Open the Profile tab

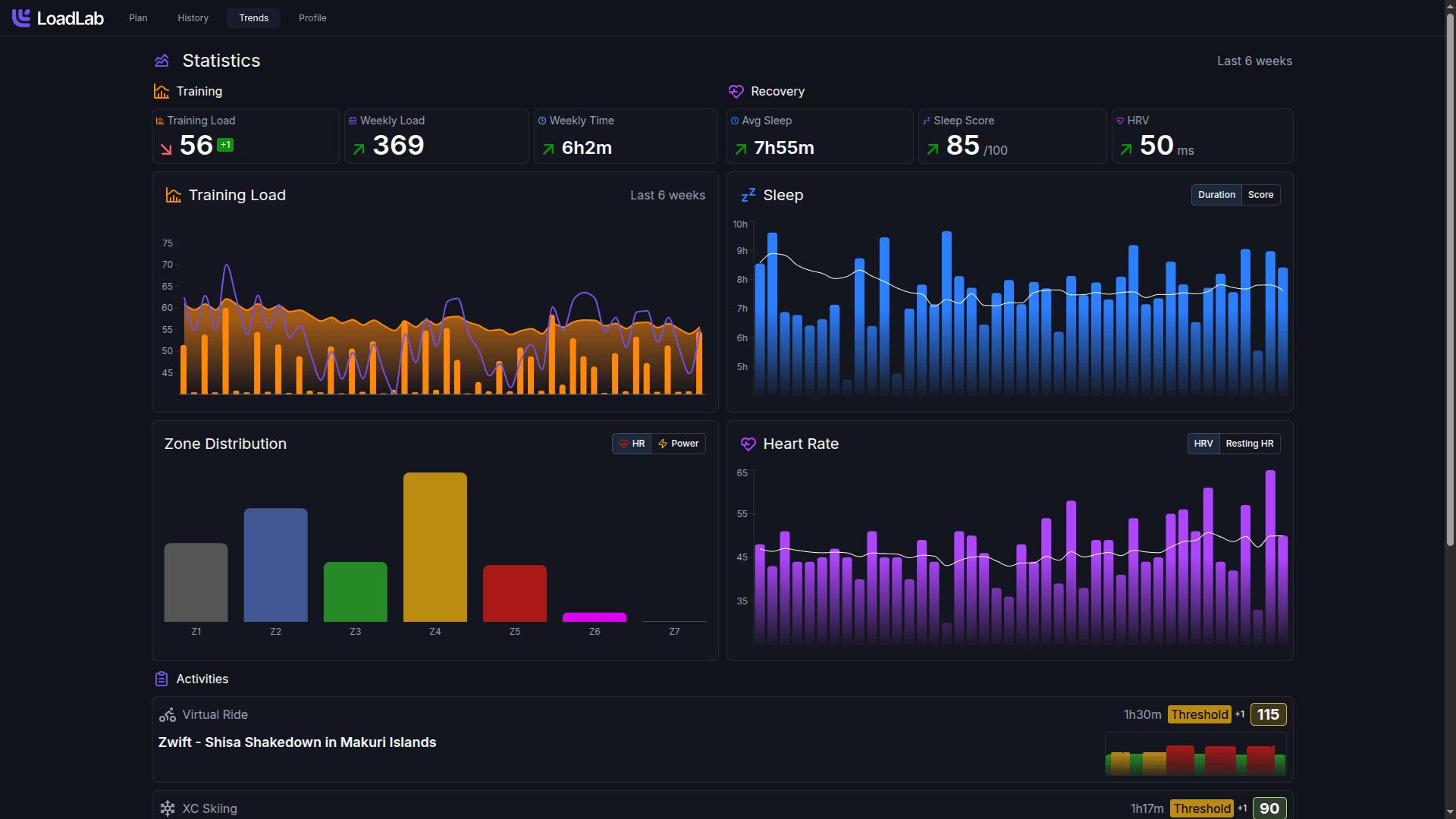pyautogui.click(x=312, y=17)
